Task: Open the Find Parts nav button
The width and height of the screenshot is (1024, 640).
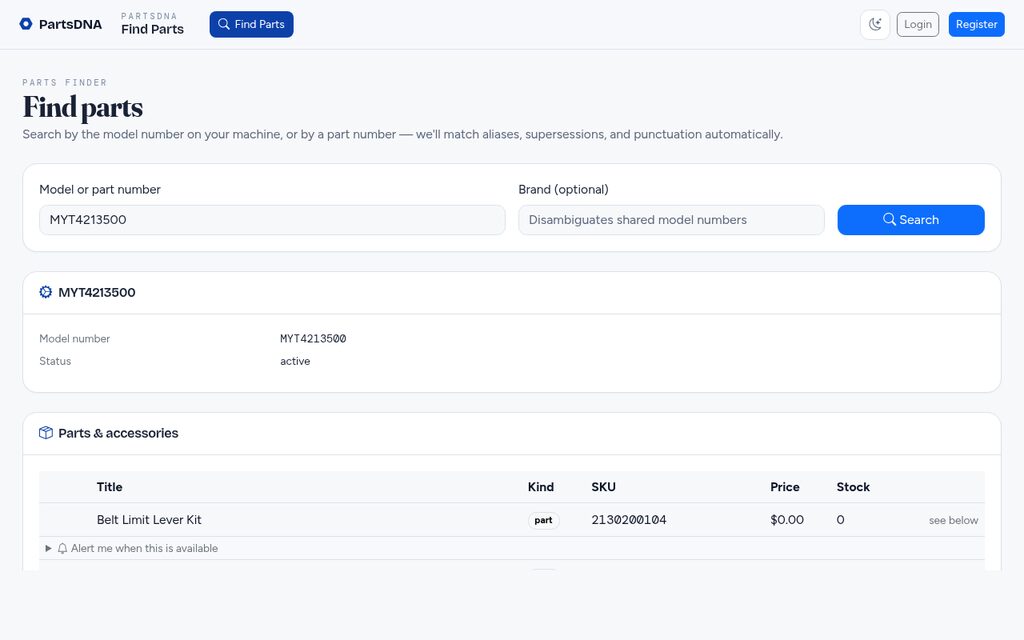Action: point(251,24)
